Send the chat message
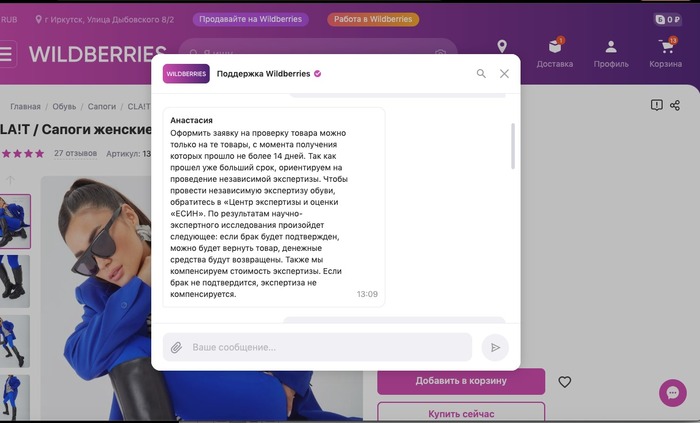 pyautogui.click(x=495, y=347)
